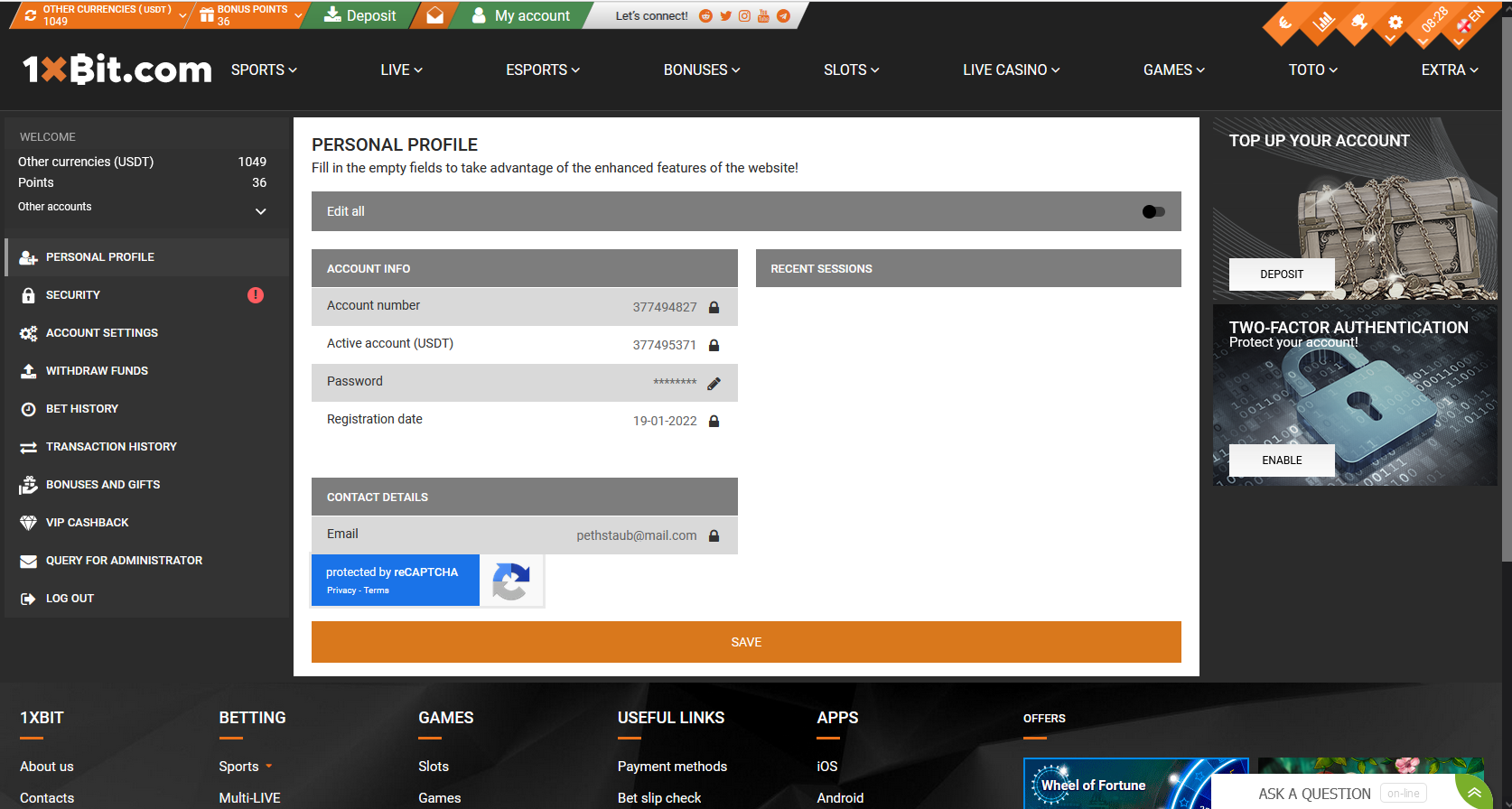Image resolution: width=1512 pixels, height=809 pixels.
Task: Click ENABLE for two-factor authentication
Action: (1282, 460)
